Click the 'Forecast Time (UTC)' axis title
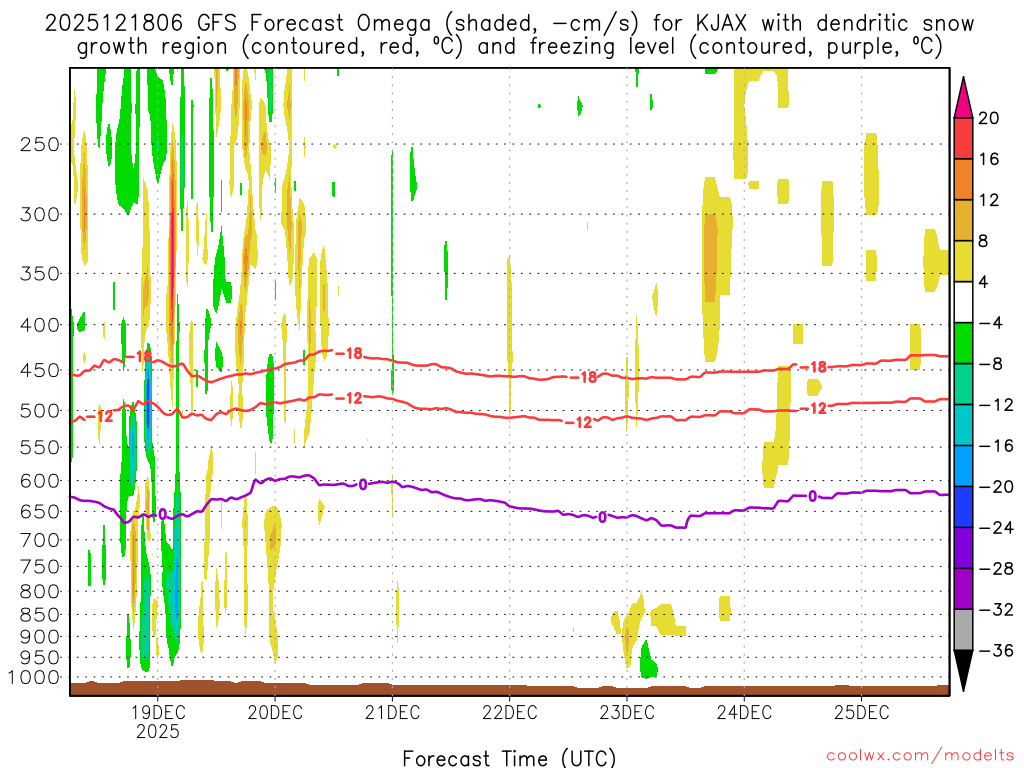The height and width of the screenshot is (768, 1024). click(x=509, y=757)
